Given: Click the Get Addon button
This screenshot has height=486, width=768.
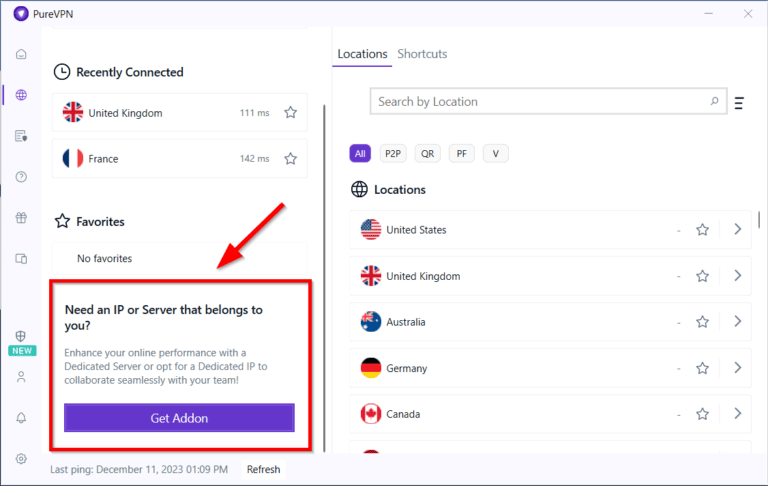Looking at the screenshot, I should (x=179, y=418).
